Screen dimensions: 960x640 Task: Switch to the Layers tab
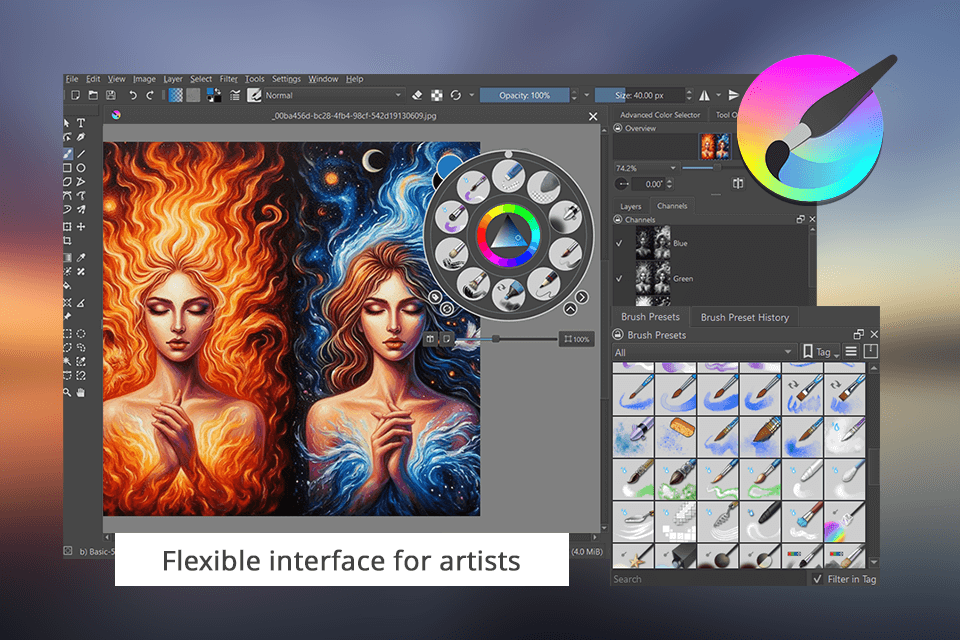coord(631,206)
